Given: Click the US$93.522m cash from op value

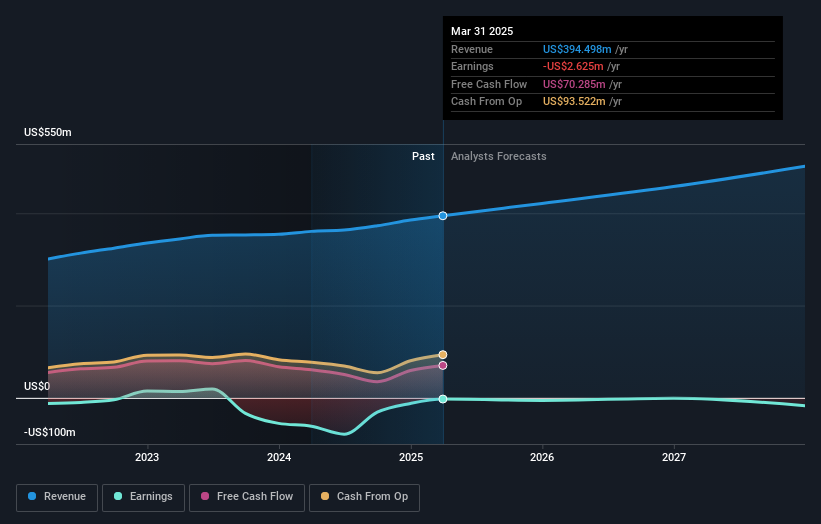Looking at the screenshot, I should tap(574, 102).
